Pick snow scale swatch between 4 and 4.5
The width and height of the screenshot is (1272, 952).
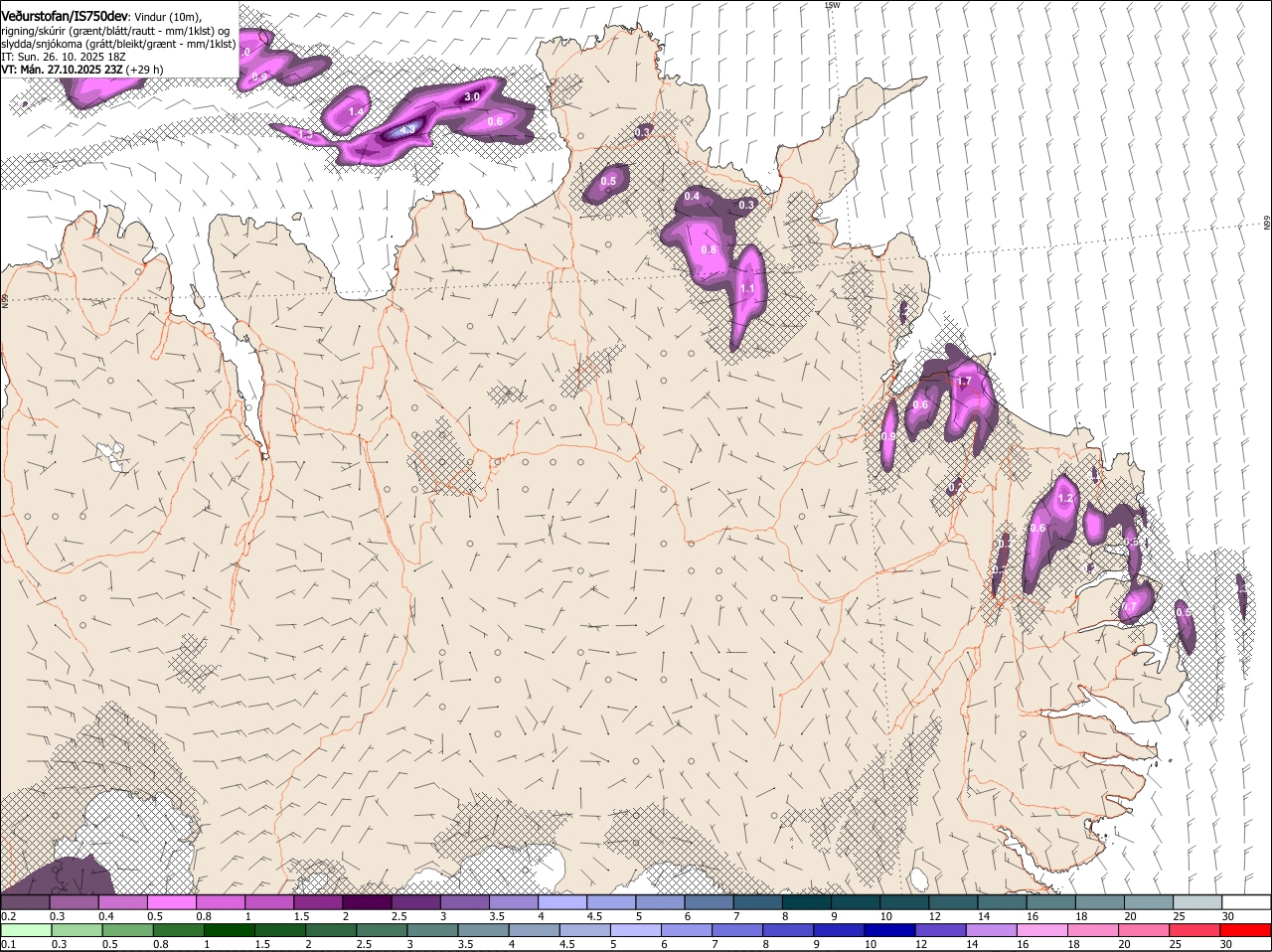coord(562,901)
